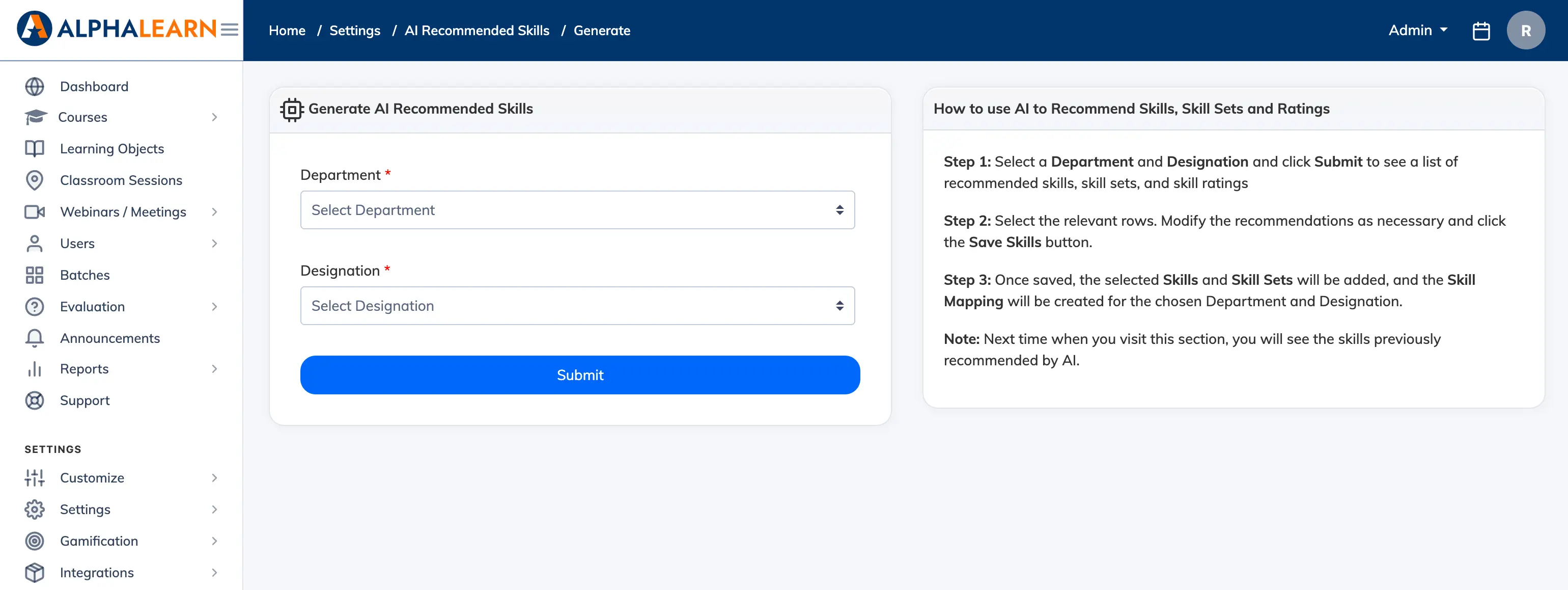This screenshot has width=1568, height=590.
Task: Open the Select Department dropdown
Action: 577,210
